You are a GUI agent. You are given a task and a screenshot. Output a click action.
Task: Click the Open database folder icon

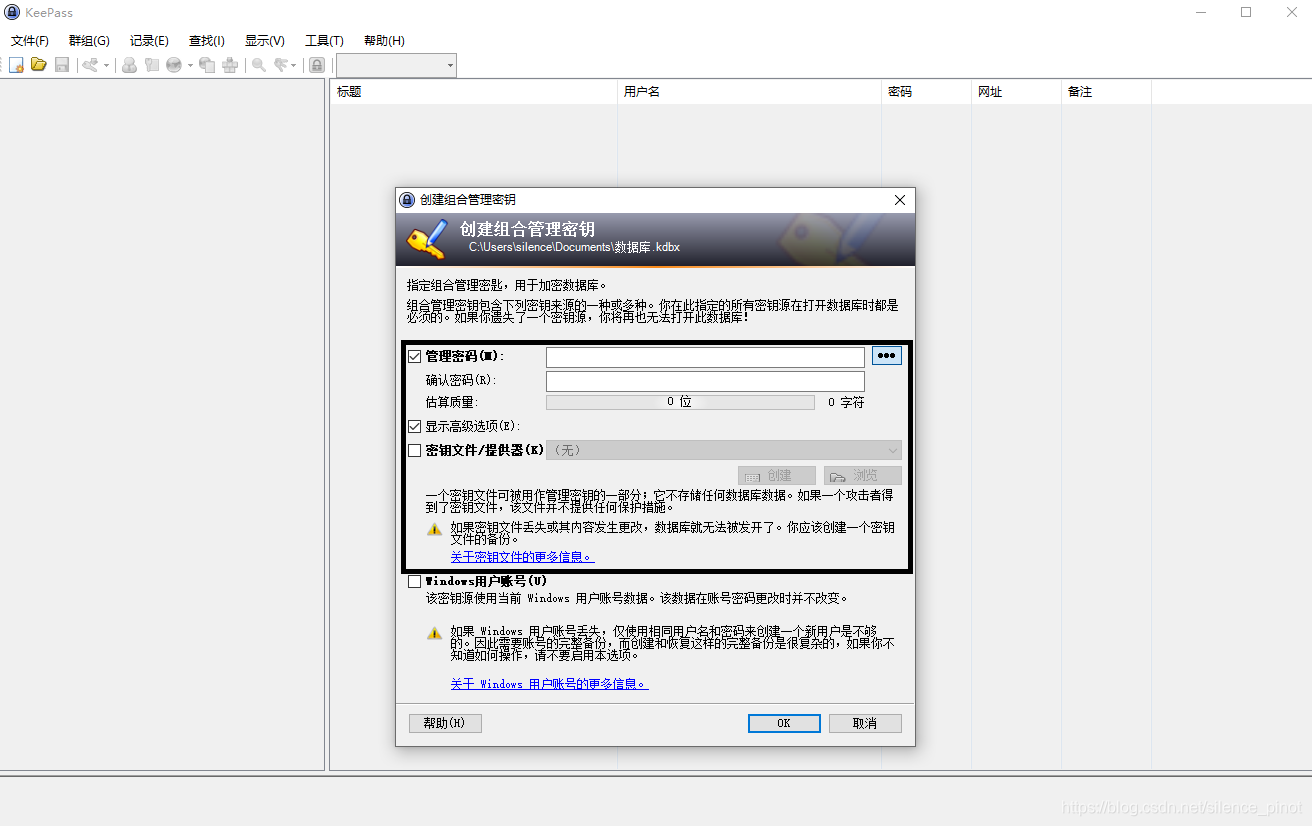pos(38,65)
